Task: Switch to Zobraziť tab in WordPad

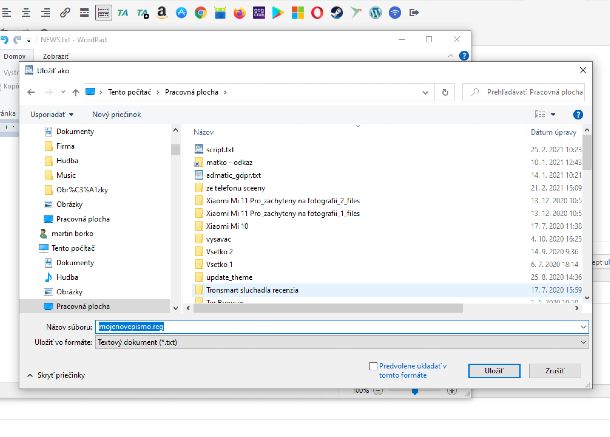Action: (x=56, y=56)
